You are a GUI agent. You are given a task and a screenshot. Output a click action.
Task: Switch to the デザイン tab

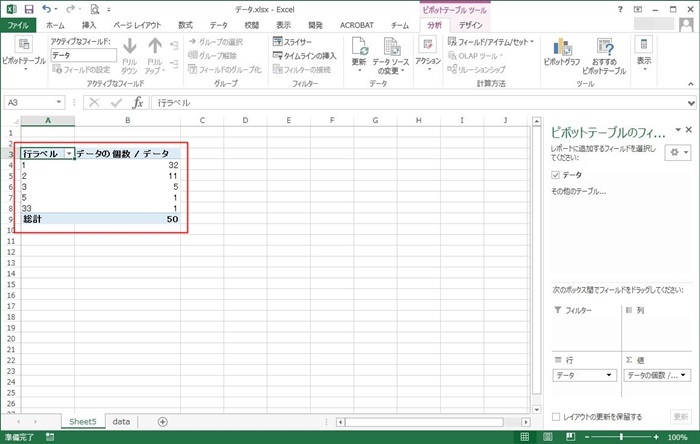(471, 25)
